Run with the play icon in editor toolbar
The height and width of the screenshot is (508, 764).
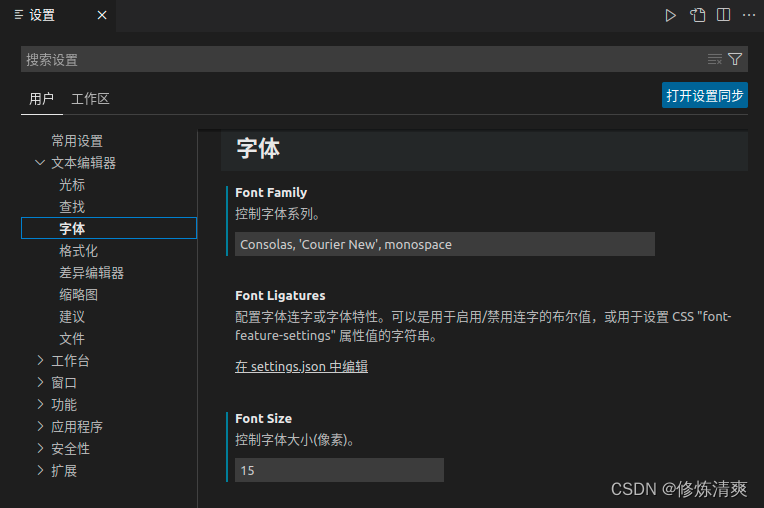[670, 16]
